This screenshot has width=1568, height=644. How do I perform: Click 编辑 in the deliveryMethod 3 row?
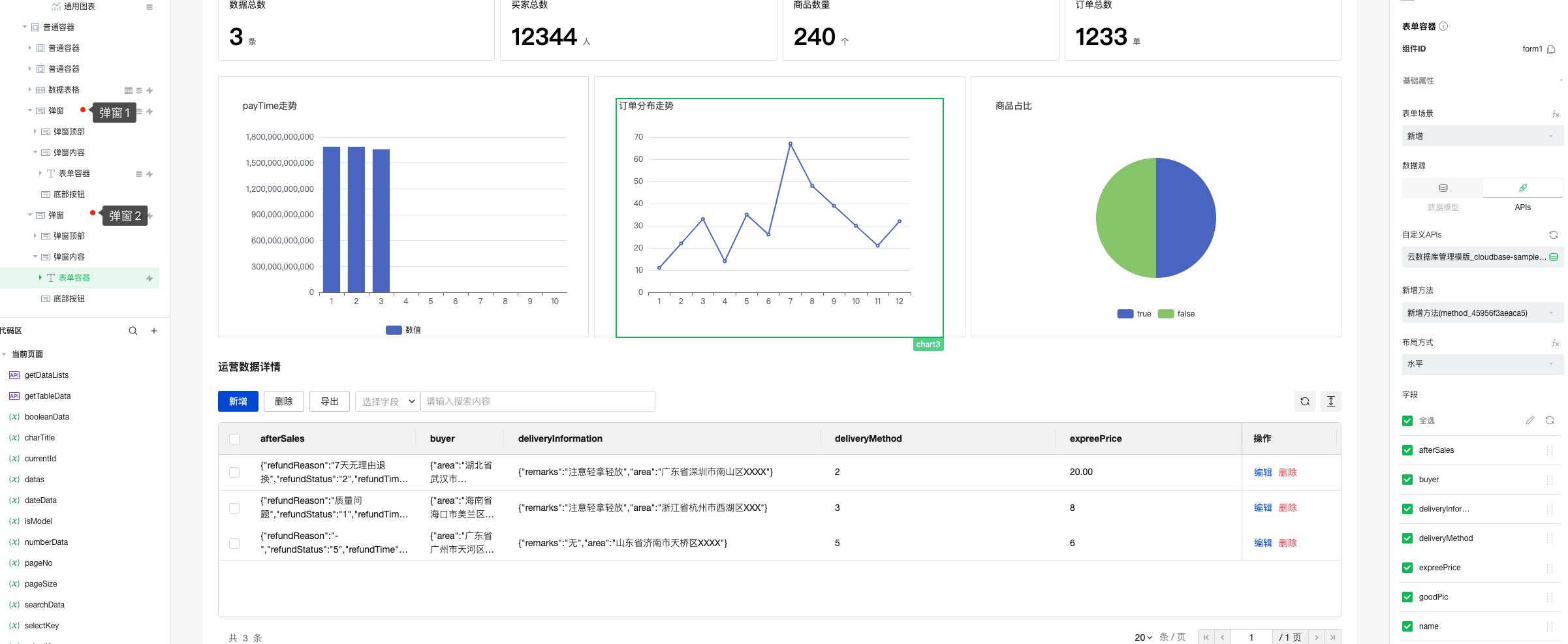pos(1262,508)
